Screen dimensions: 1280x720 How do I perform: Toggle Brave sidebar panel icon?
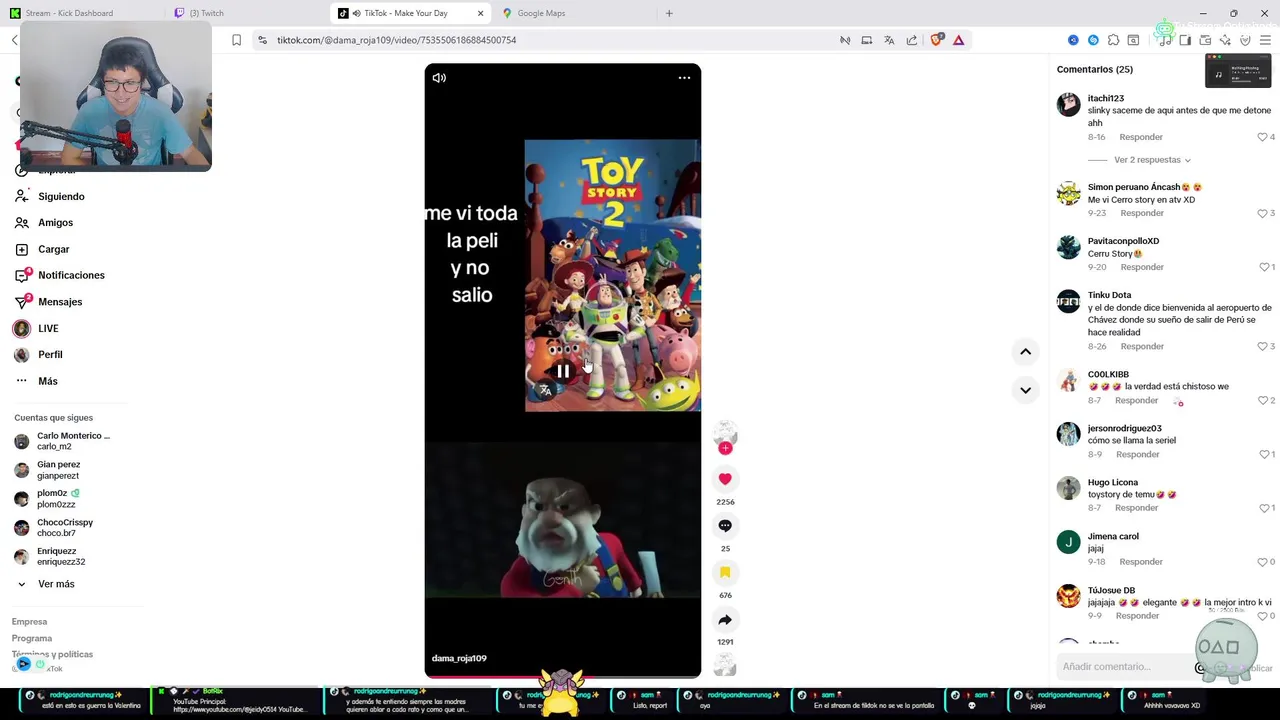pos(1185,40)
